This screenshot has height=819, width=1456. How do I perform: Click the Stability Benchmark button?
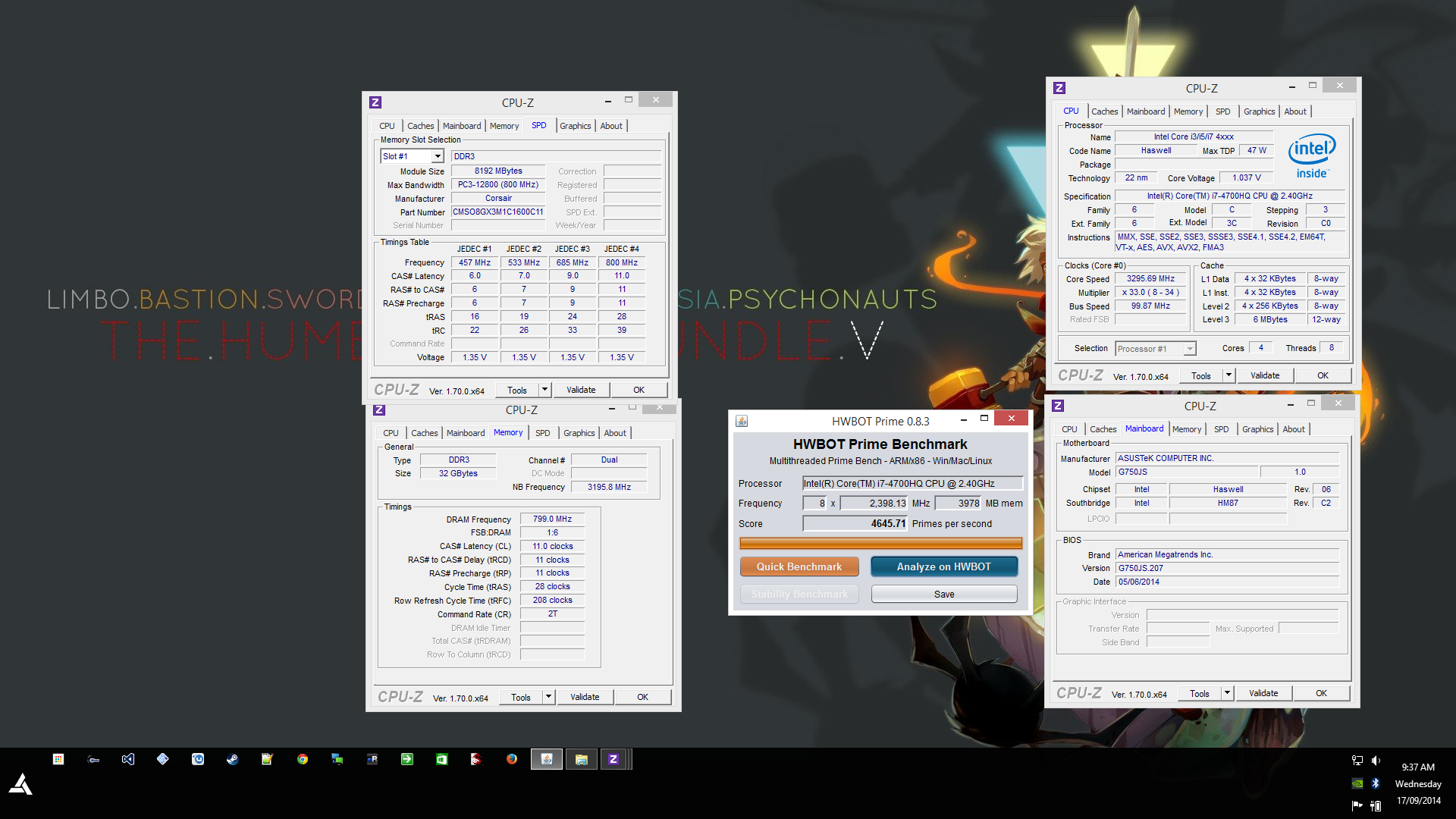[799, 594]
